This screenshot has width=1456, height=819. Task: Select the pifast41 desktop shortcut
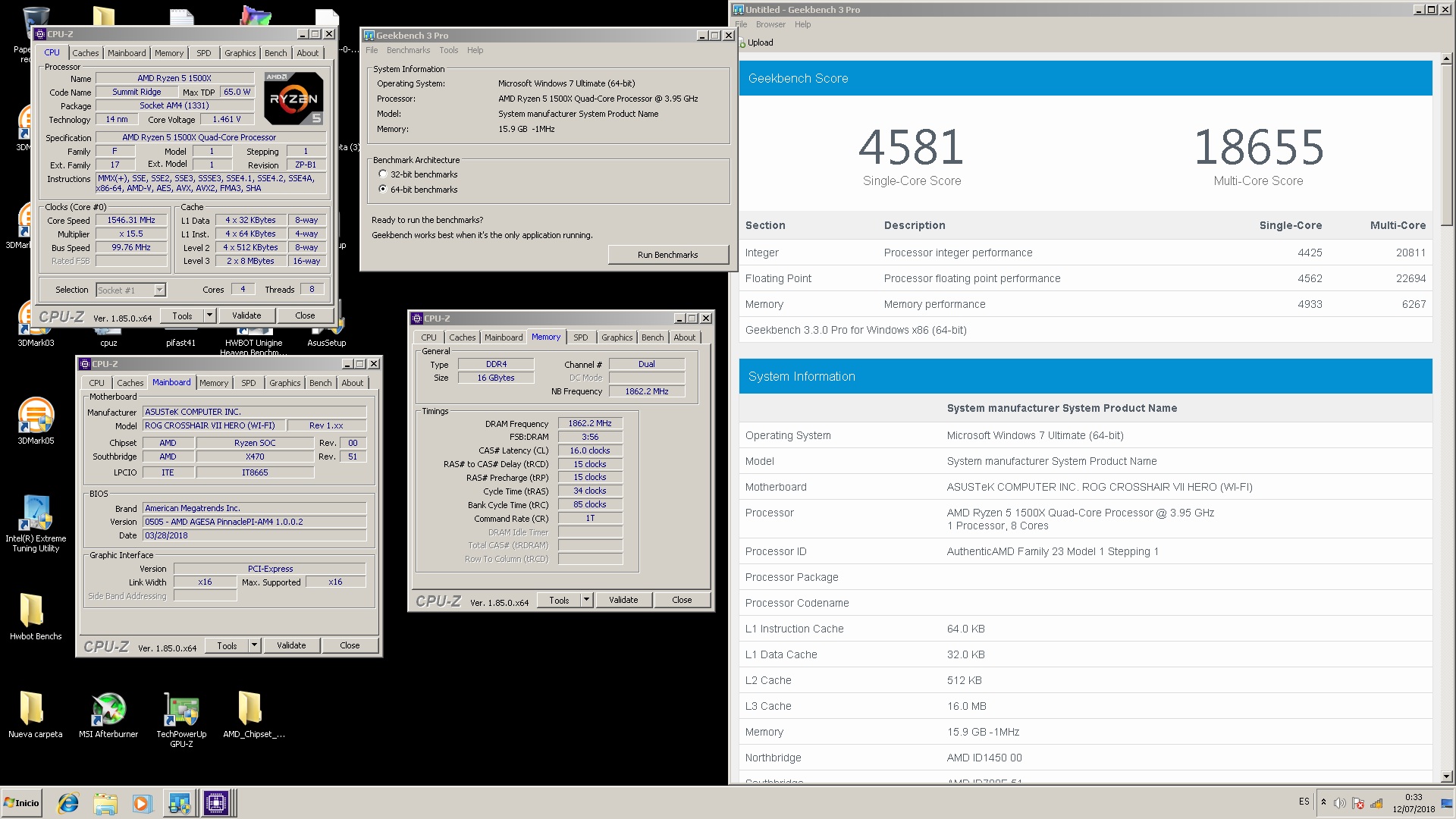pyautogui.click(x=180, y=341)
